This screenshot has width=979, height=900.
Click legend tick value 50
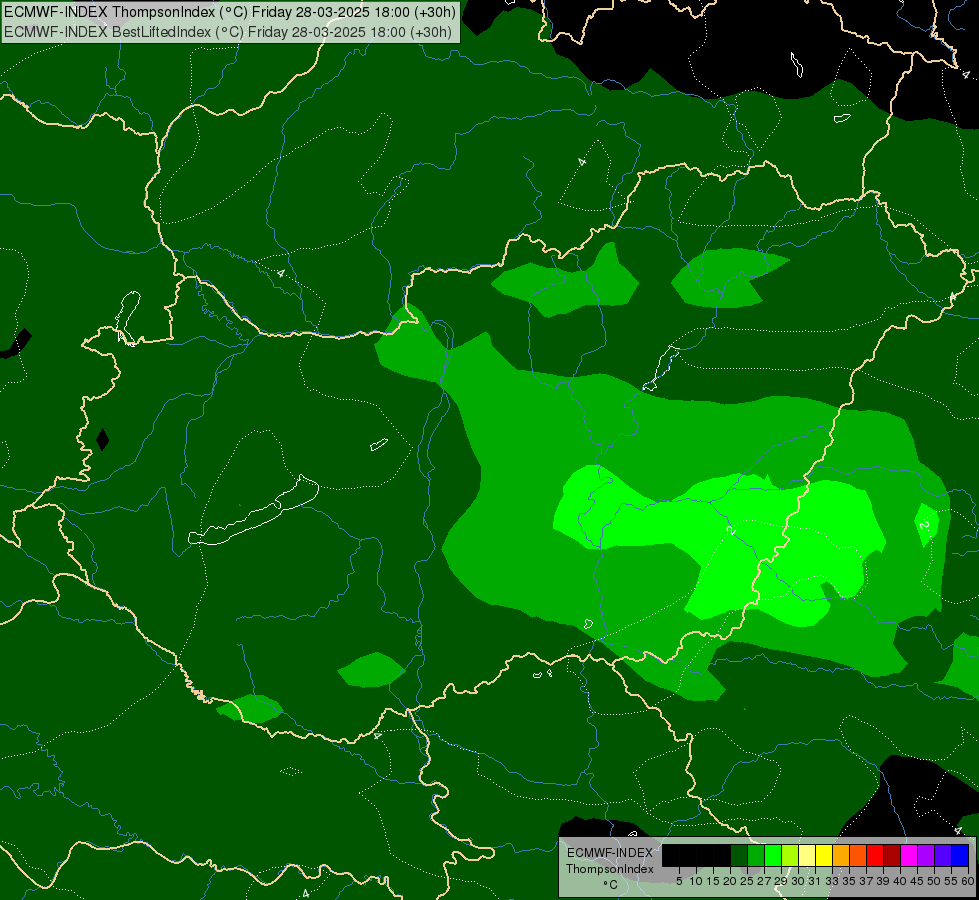pos(934,881)
